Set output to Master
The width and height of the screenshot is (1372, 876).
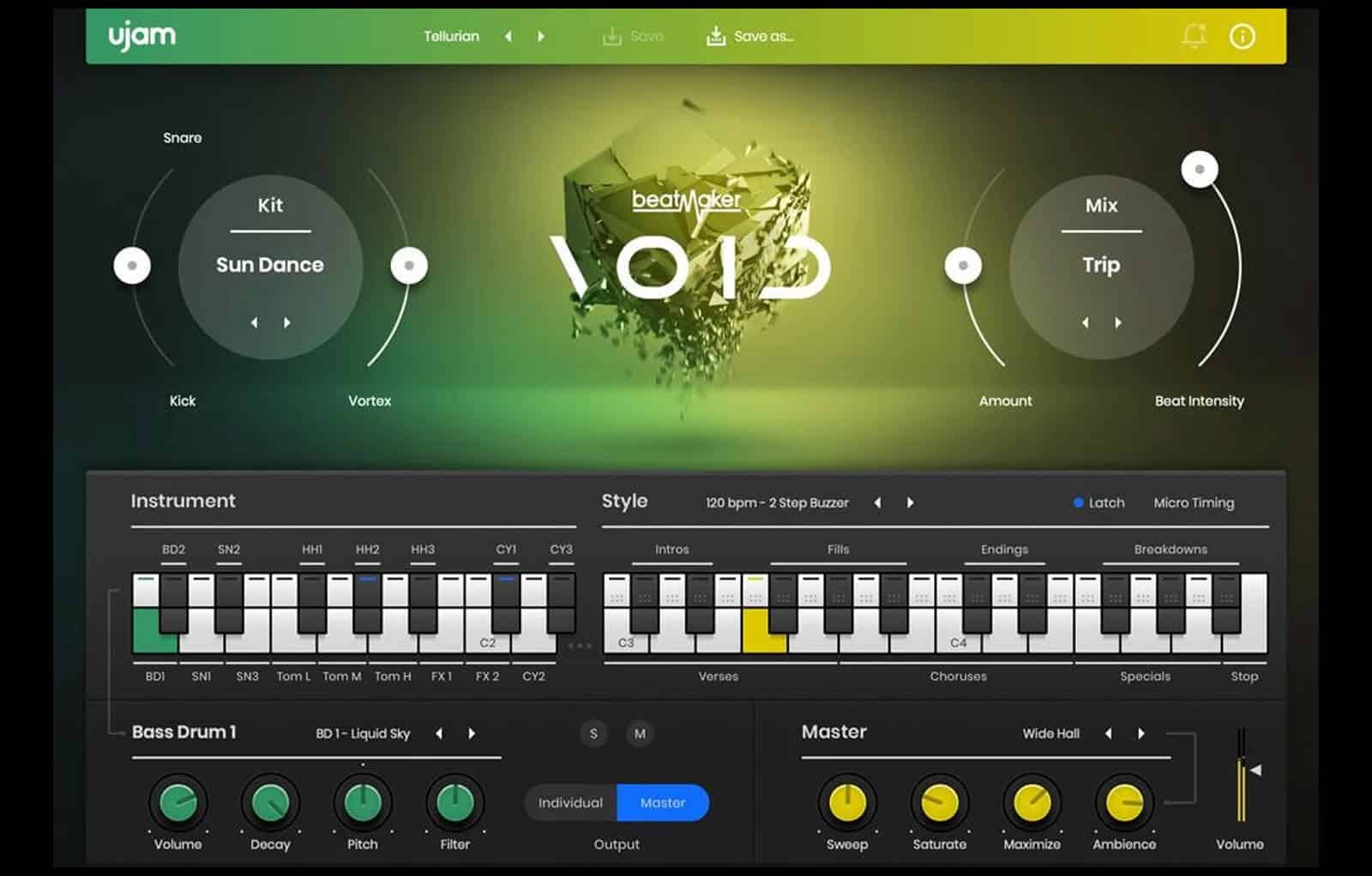[663, 803]
